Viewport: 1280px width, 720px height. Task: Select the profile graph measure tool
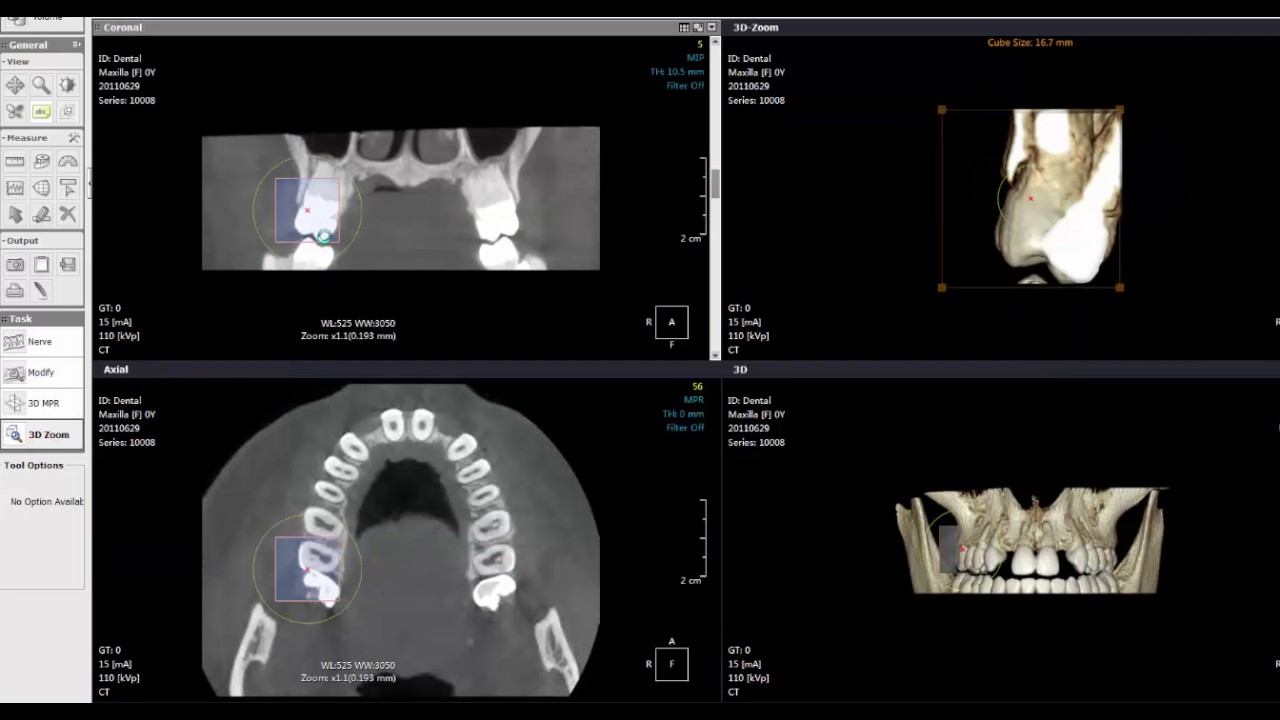pyautogui.click(x=15, y=188)
